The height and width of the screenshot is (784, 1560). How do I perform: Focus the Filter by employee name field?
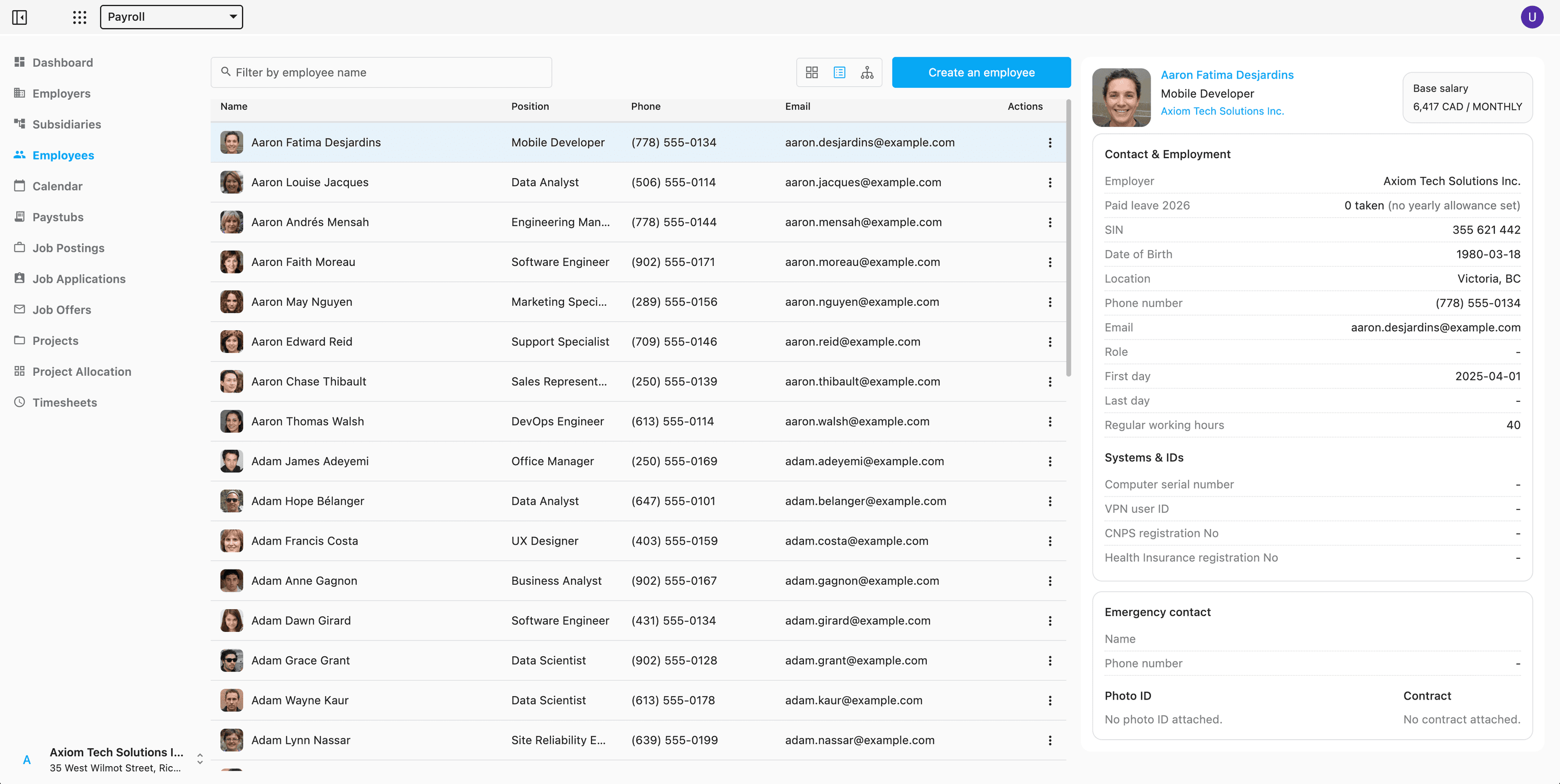click(381, 73)
